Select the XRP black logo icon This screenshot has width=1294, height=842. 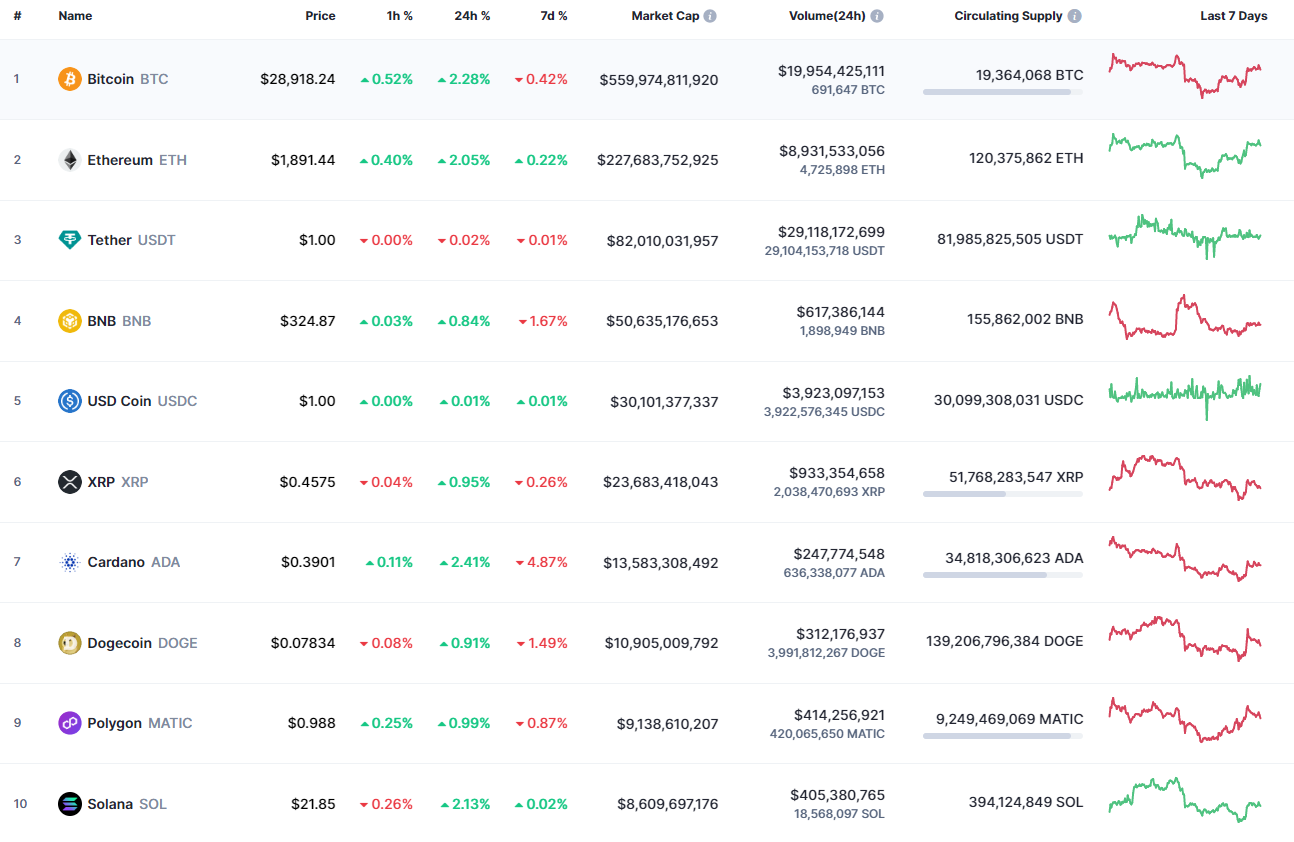click(x=68, y=481)
